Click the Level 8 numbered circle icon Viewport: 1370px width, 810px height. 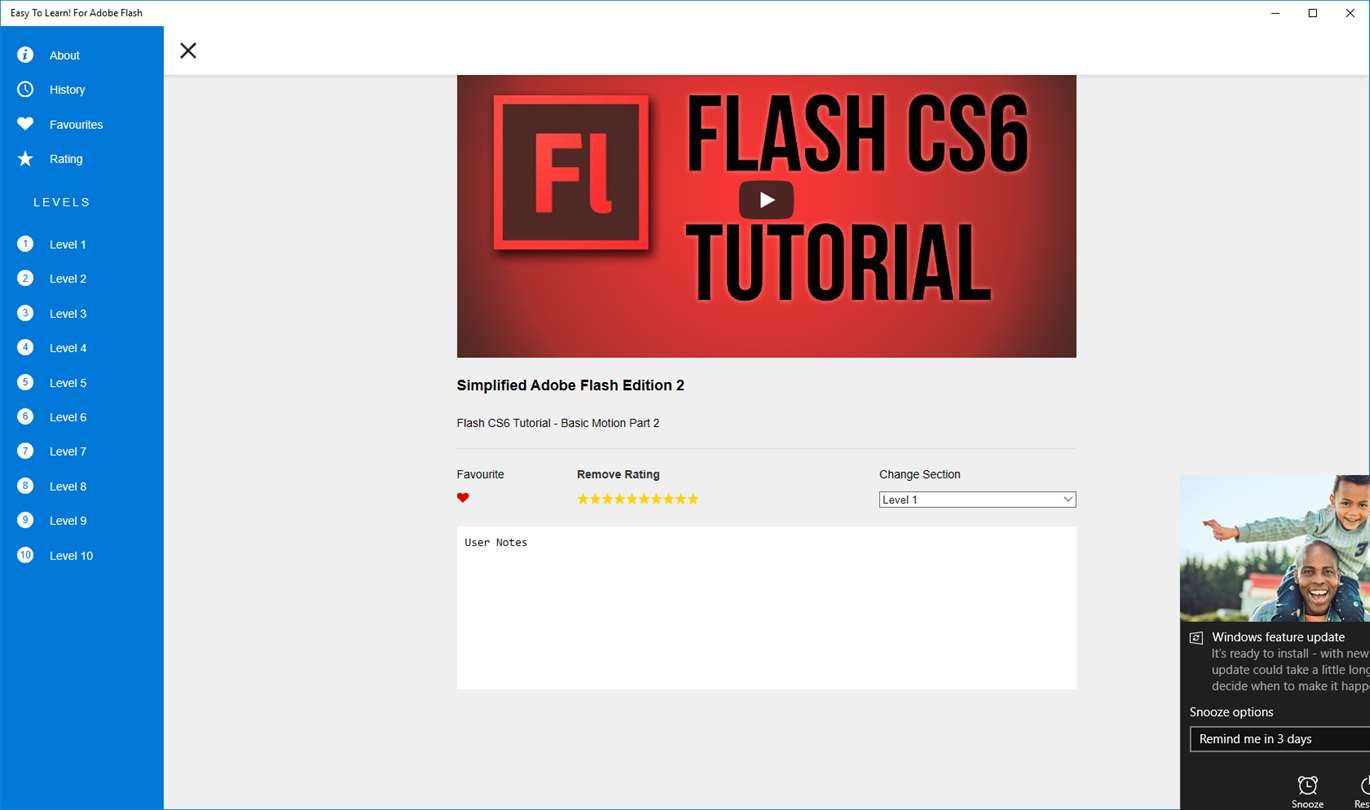[25, 486]
